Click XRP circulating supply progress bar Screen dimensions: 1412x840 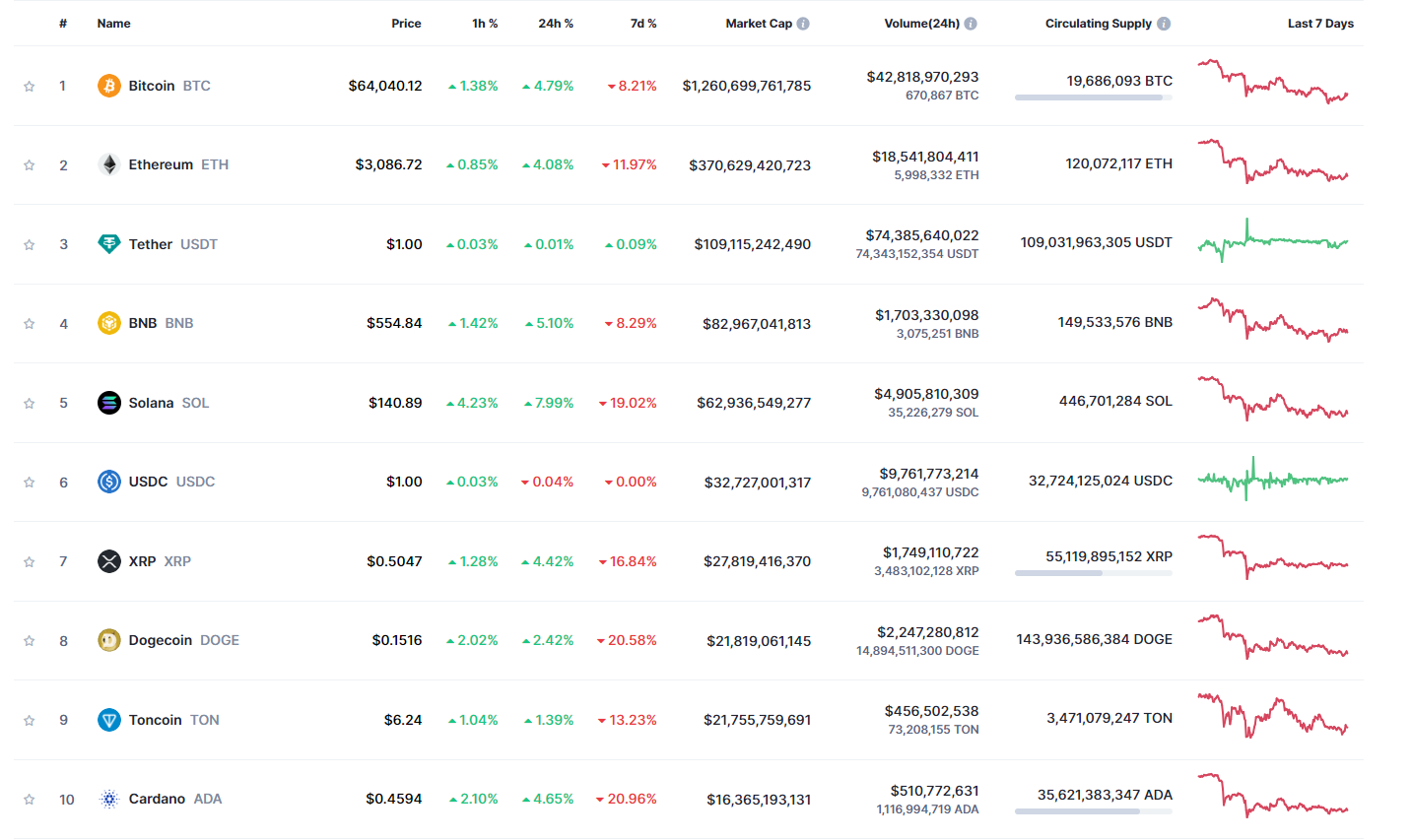click(1094, 573)
